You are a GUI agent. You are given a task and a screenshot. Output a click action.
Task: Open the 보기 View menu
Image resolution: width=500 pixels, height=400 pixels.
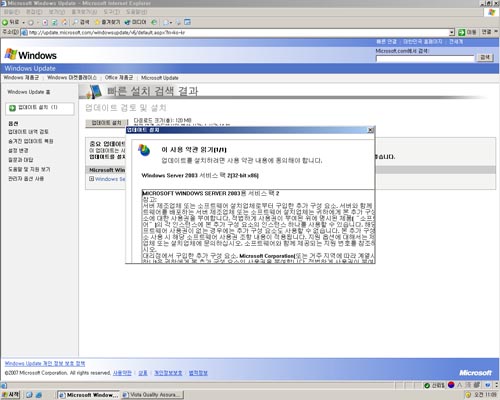(x=57, y=12)
